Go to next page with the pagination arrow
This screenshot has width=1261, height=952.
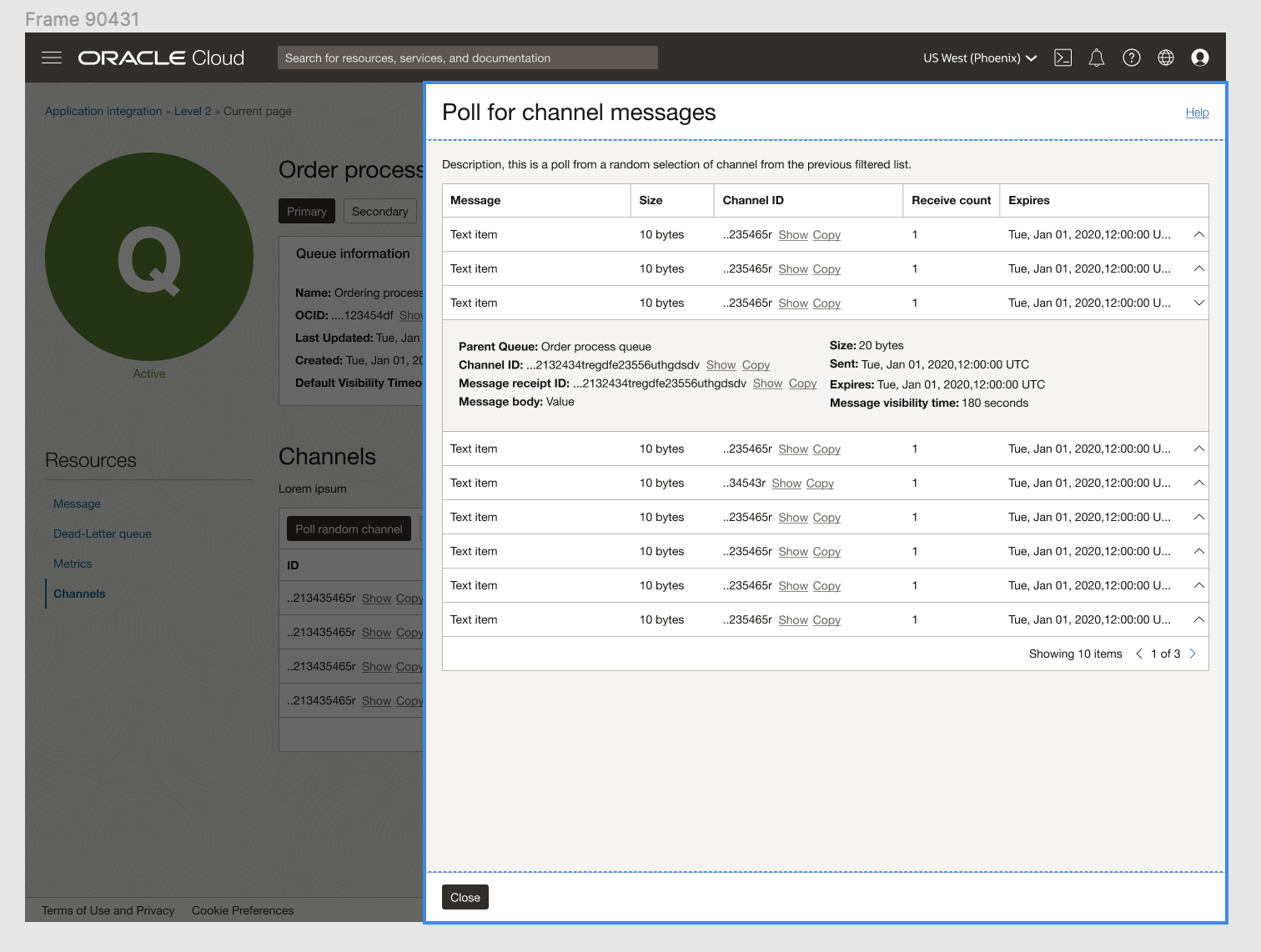tap(1193, 654)
